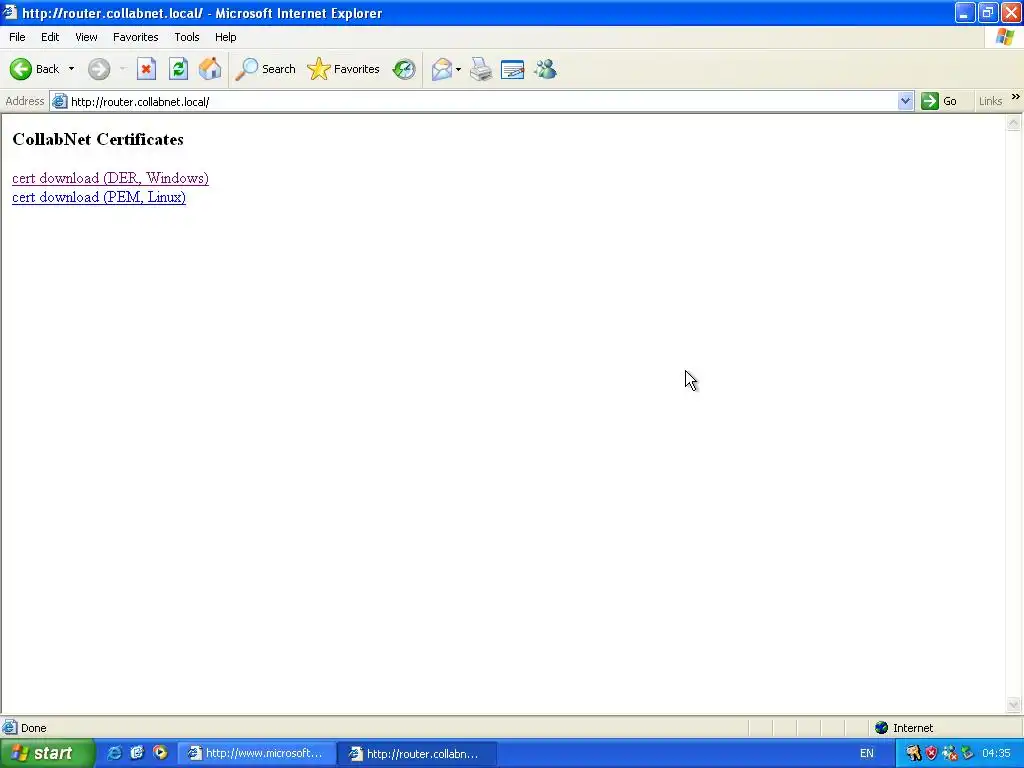Open the Edit menu
The width and height of the screenshot is (1024, 768).
point(50,37)
